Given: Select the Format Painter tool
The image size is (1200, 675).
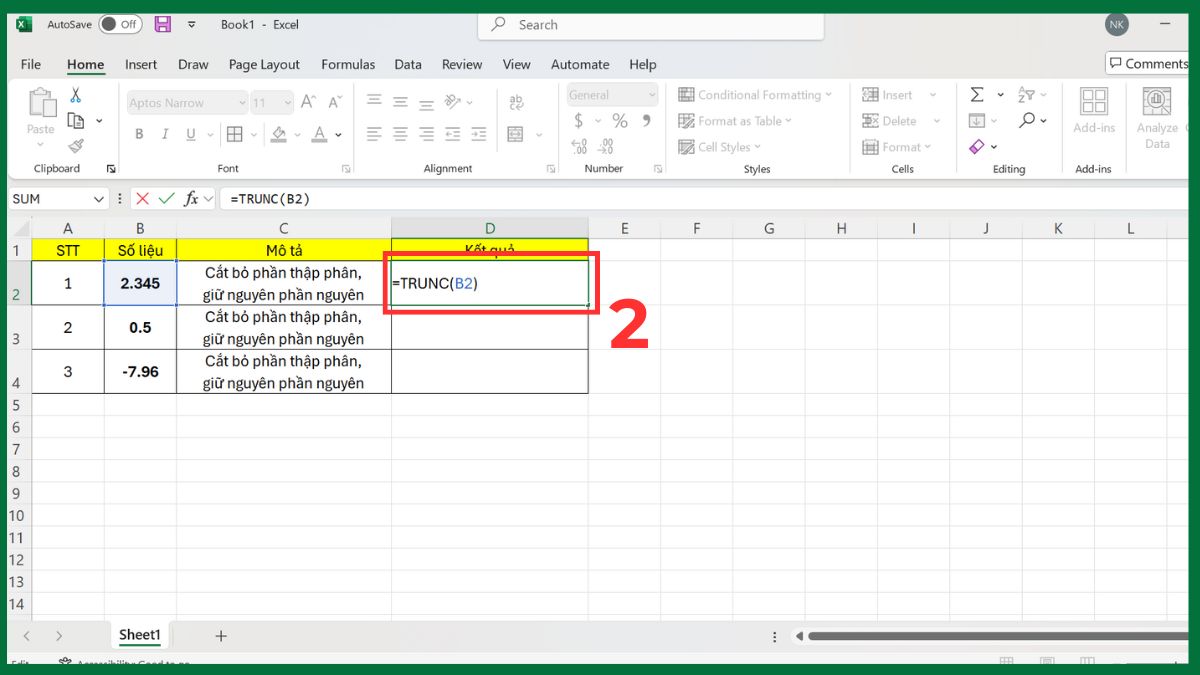Looking at the screenshot, I should click(x=77, y=145).
